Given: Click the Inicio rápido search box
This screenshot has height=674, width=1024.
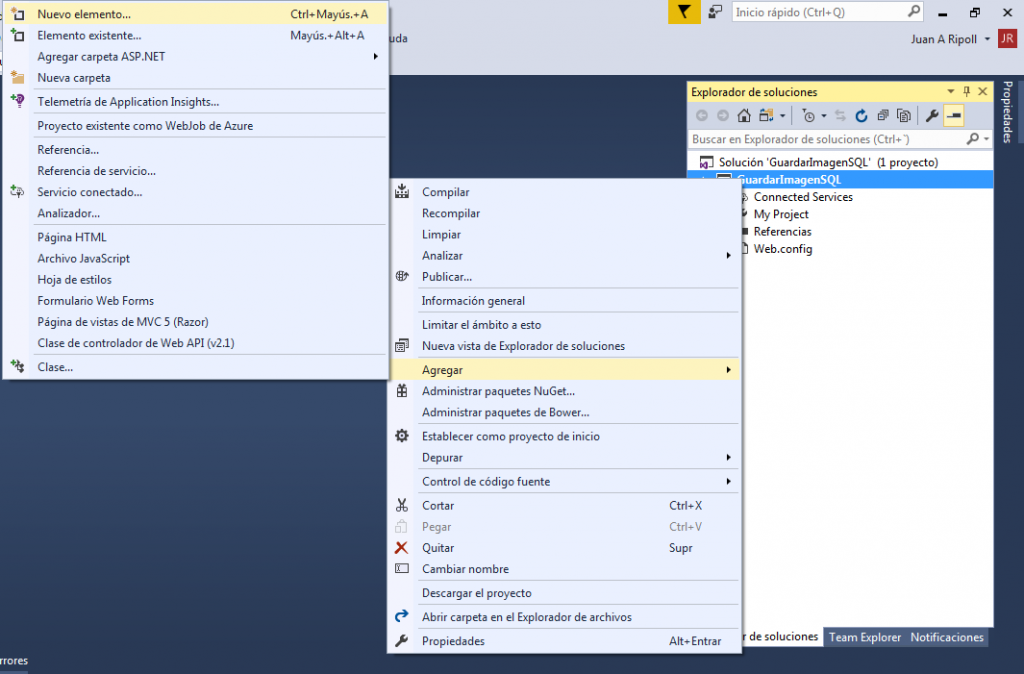Looking at the screenshot, I should (x=818, y=12).
